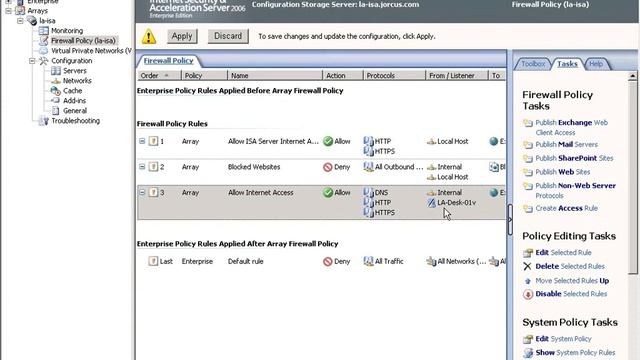Collapse rule 2 Blocked Websites expander
Viewport: 640px width, 360px height.
coord(142,167)
